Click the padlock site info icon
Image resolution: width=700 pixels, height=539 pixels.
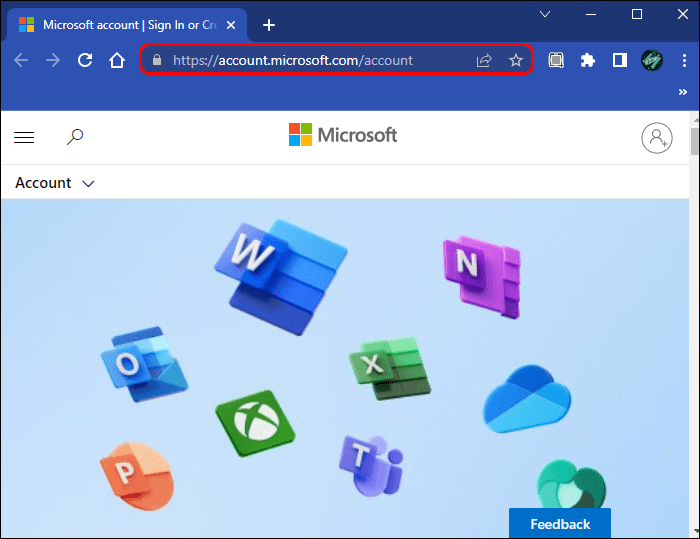tap(157, 60)
